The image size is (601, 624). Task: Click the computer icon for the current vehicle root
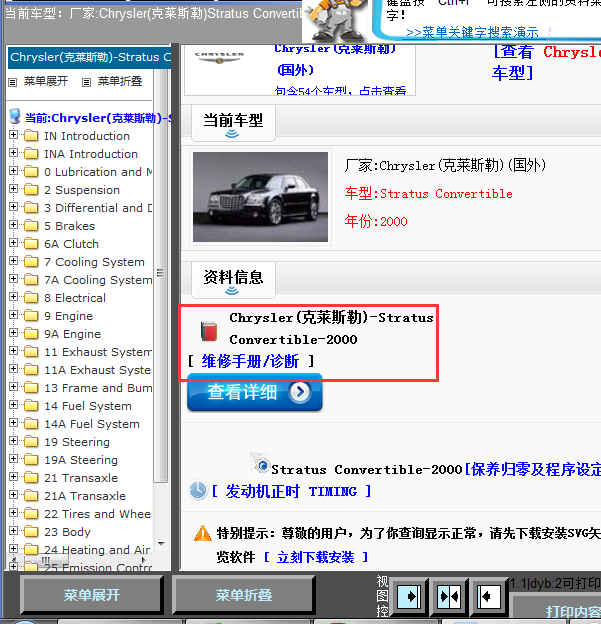pyautogui.click(x=15, y=116)
